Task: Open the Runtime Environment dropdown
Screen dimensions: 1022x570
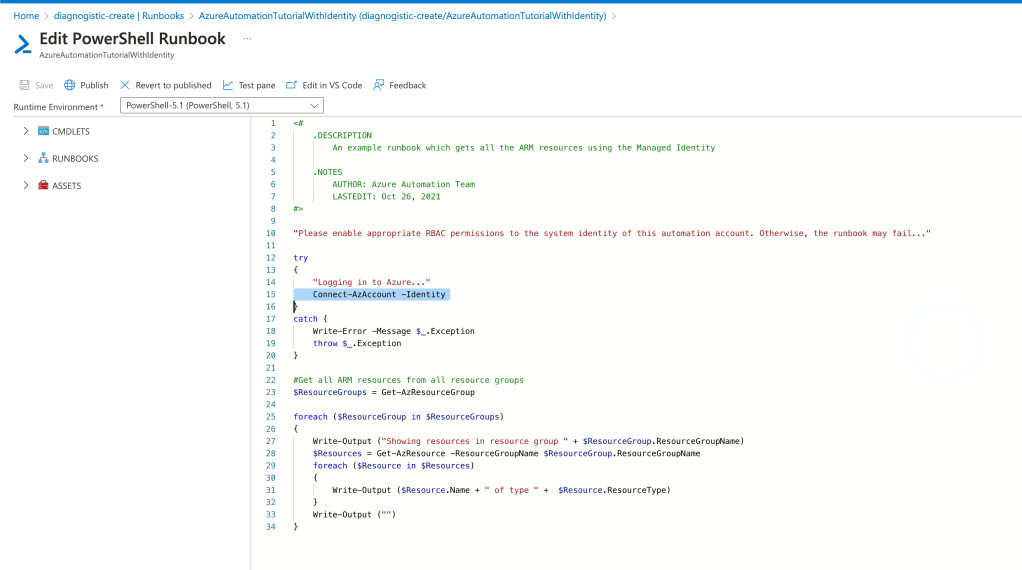Action: (x=222, y=106)
